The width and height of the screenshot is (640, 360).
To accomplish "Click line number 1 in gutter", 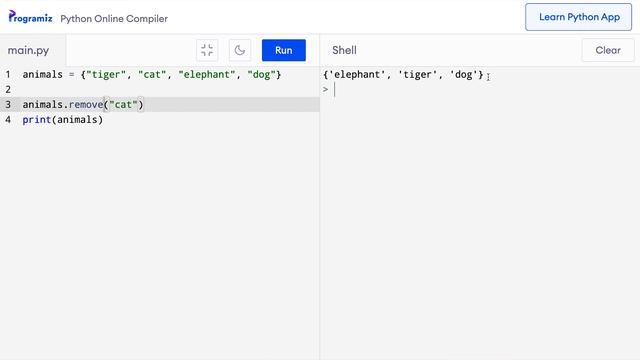I will click(x=8, y=75).
